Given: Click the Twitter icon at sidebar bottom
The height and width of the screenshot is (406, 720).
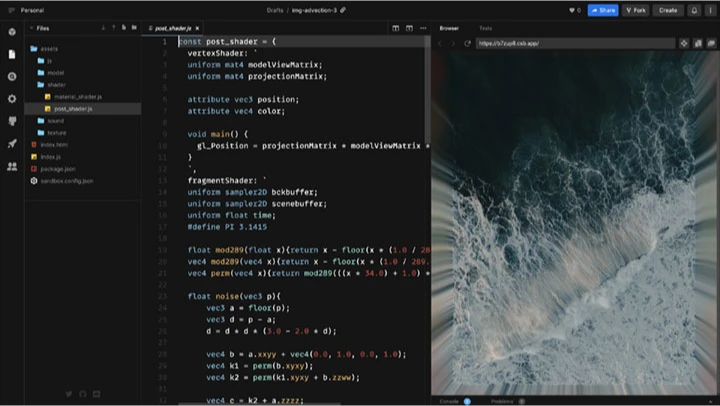Looking at the screenshot, I should [69, 394].
